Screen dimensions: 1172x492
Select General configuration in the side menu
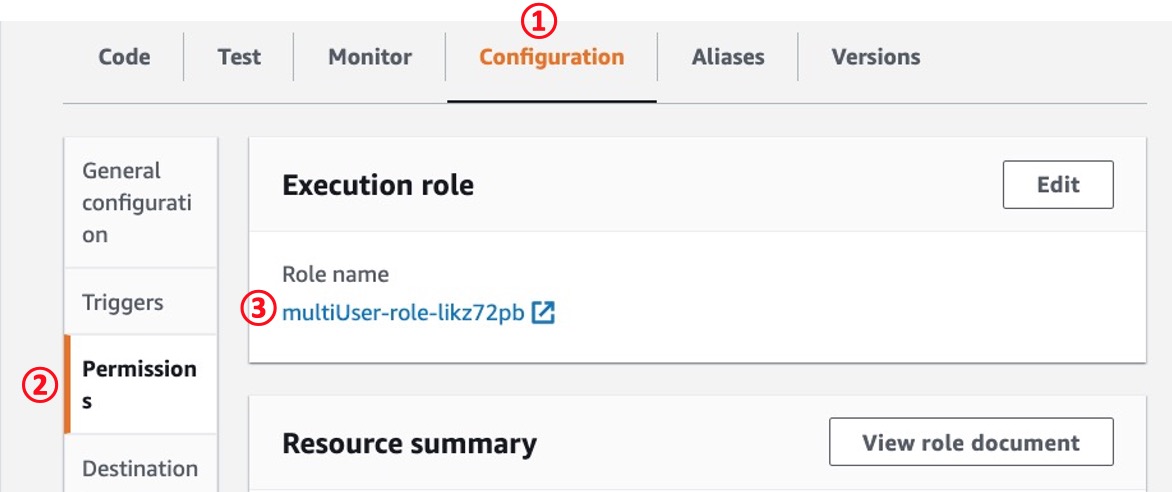(x=141, y=203)
